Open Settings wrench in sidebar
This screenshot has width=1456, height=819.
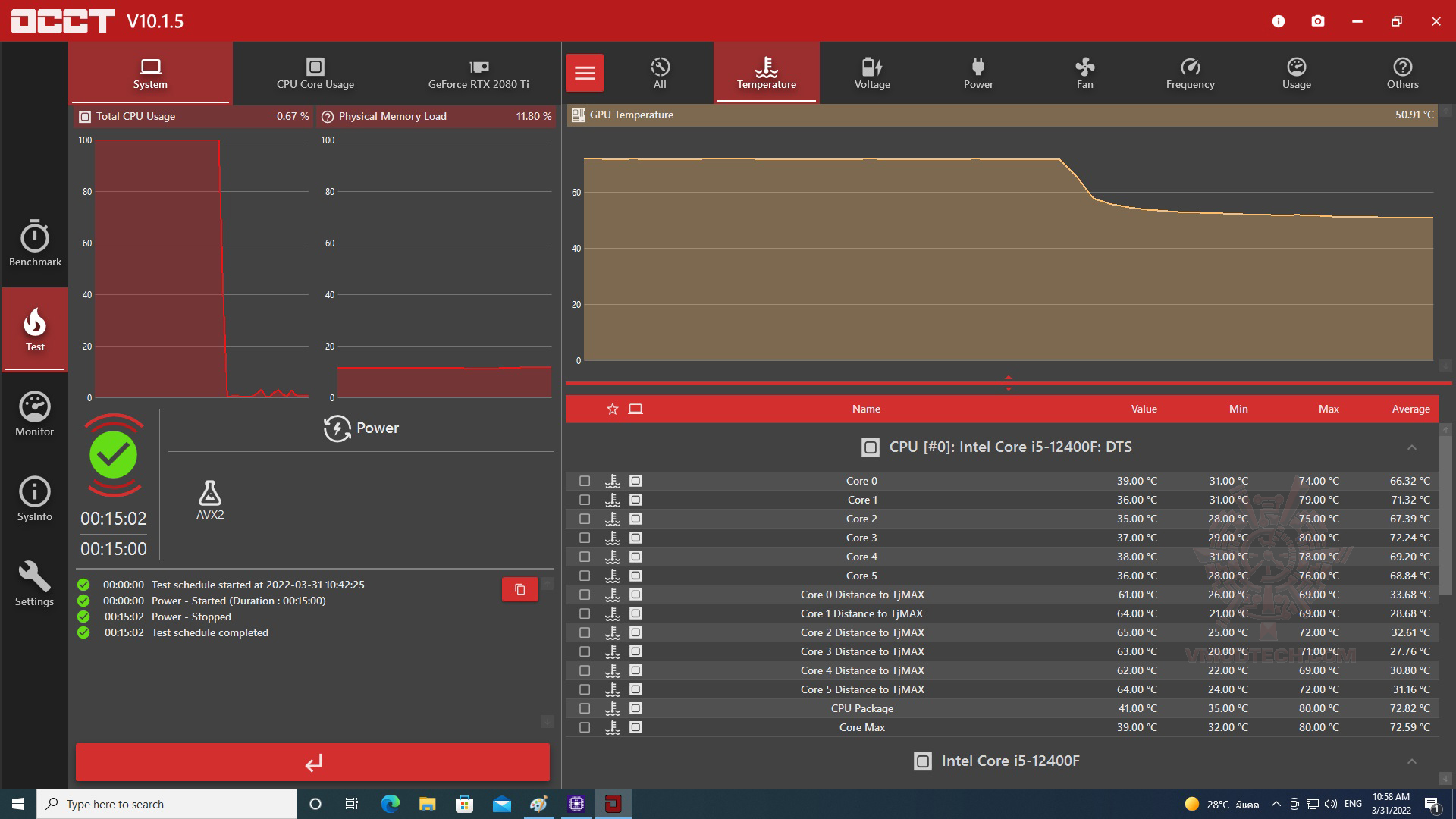35,584
